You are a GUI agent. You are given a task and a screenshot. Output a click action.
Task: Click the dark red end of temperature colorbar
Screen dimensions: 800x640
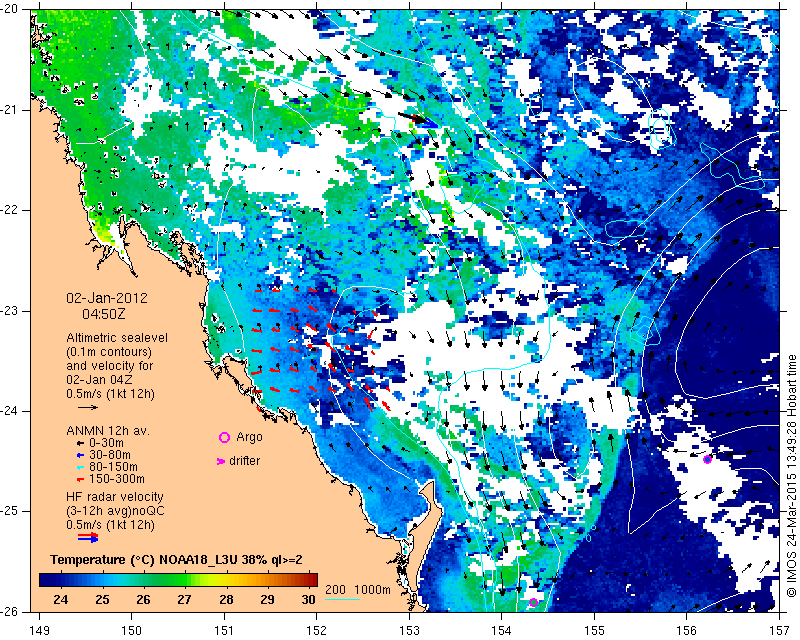tap(313, 580)
